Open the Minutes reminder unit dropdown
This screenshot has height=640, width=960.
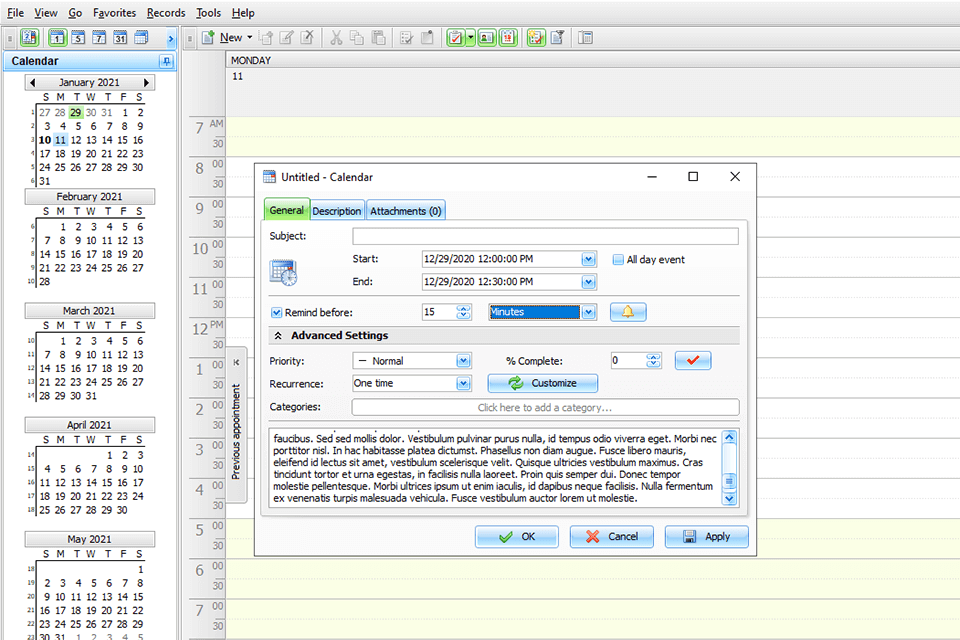point(587,311)
